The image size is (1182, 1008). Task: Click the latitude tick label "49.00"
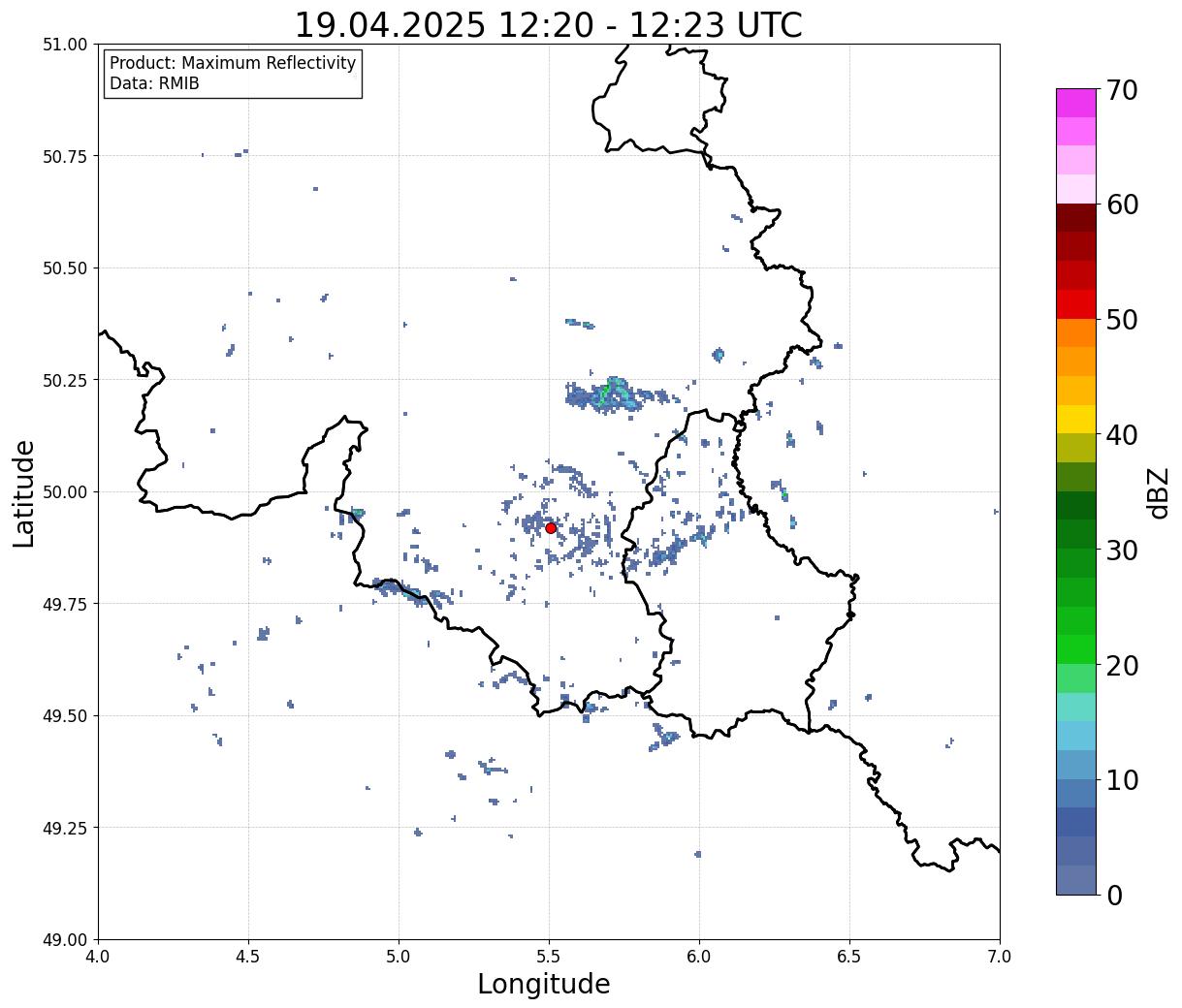(65, 939)
